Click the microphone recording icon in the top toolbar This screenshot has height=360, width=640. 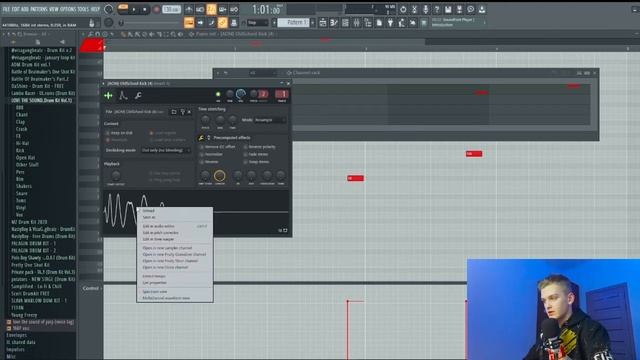[x=425, y=9]
